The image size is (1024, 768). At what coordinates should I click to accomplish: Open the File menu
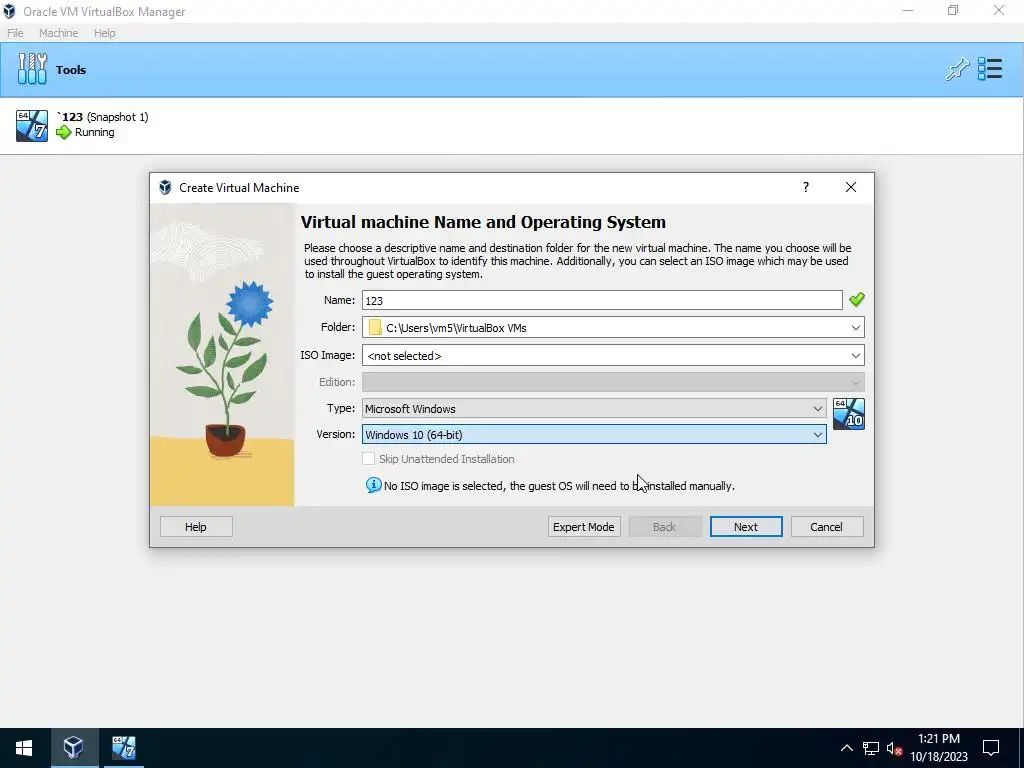(15, 33)
